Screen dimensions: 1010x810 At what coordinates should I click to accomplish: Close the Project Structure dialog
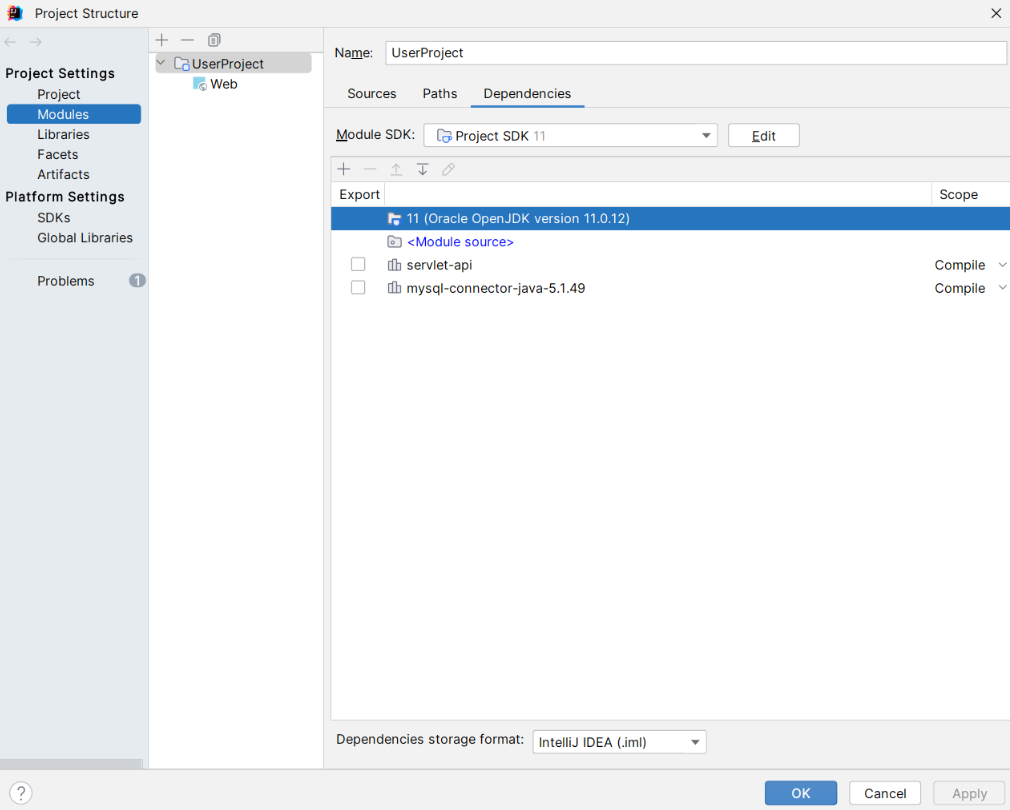pyautogui.click(x=996, y=13)
